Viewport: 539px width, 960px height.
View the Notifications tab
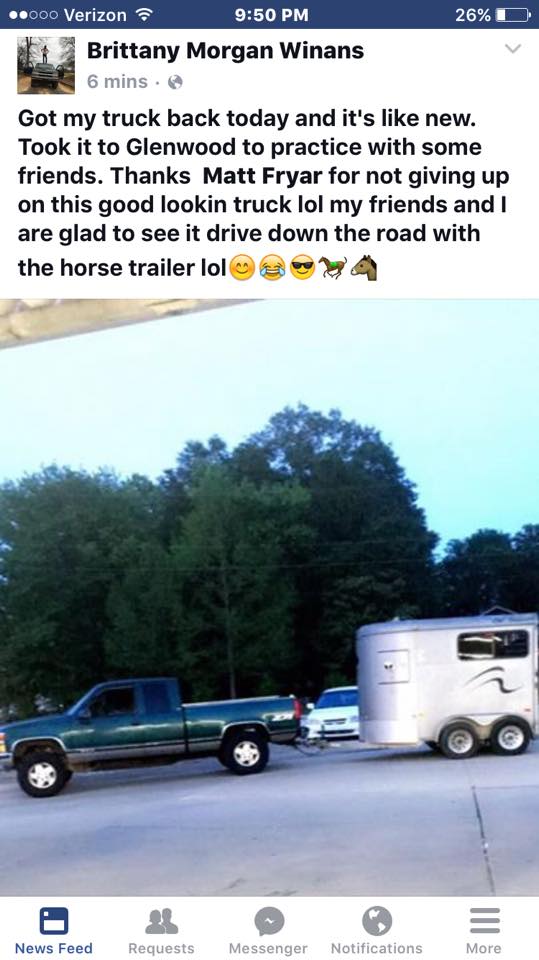tap(377, 929)
